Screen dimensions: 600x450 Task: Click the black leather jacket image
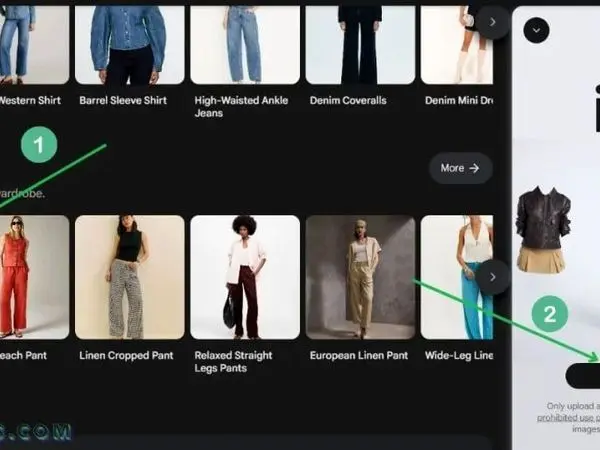[543, 217]
